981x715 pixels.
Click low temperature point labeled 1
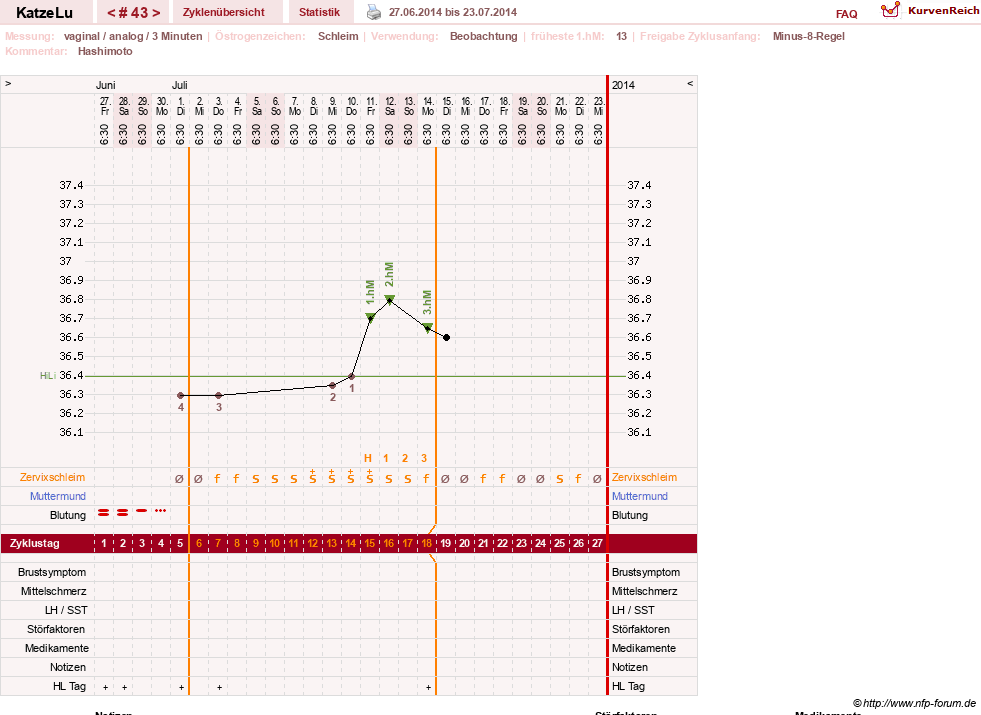(352, 376)
